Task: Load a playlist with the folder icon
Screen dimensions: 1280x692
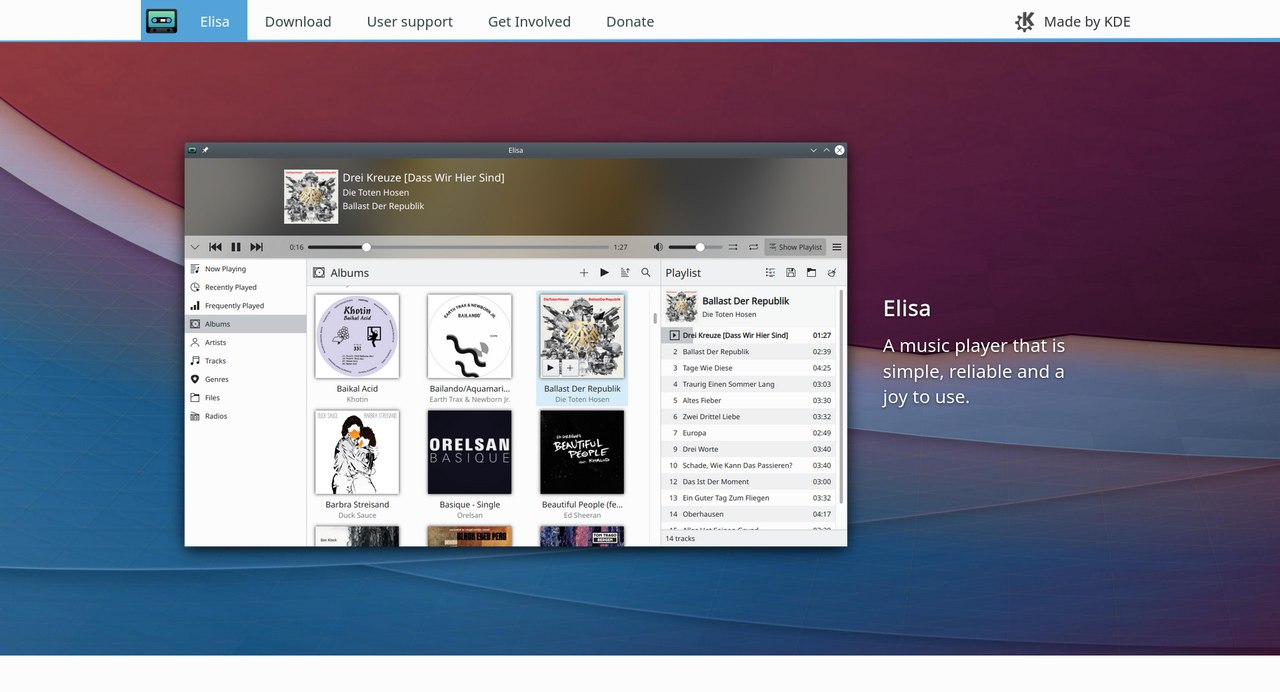Action: 811,272
